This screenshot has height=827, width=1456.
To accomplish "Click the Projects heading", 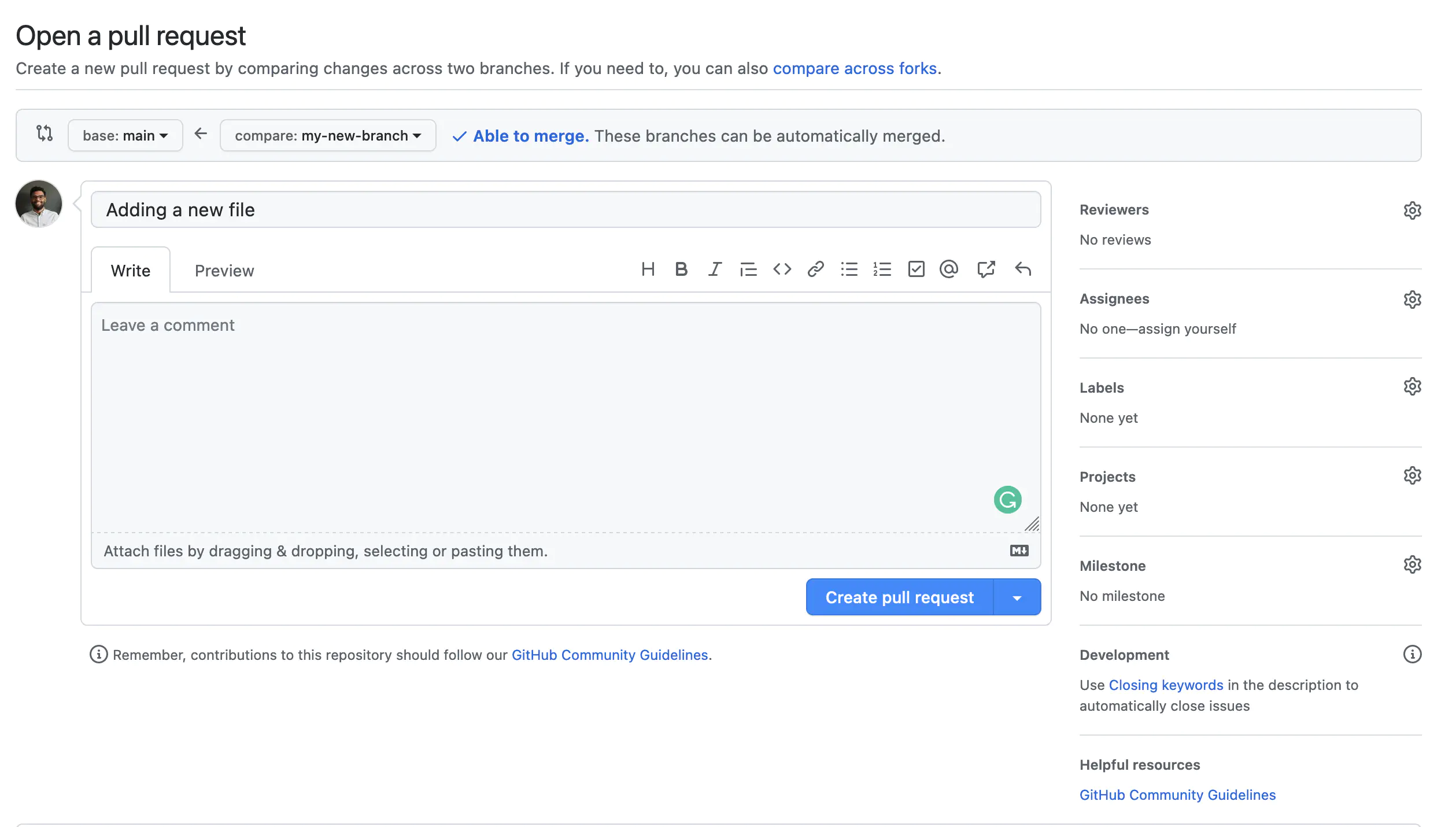I will (1107, 477).
